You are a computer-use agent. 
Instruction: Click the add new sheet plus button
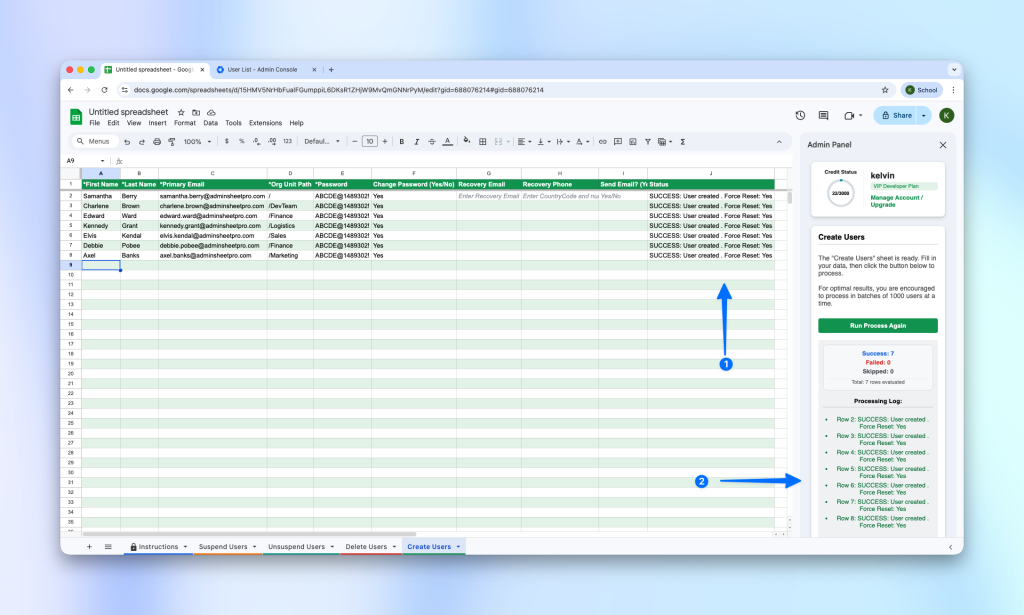(x=89, y=547)
